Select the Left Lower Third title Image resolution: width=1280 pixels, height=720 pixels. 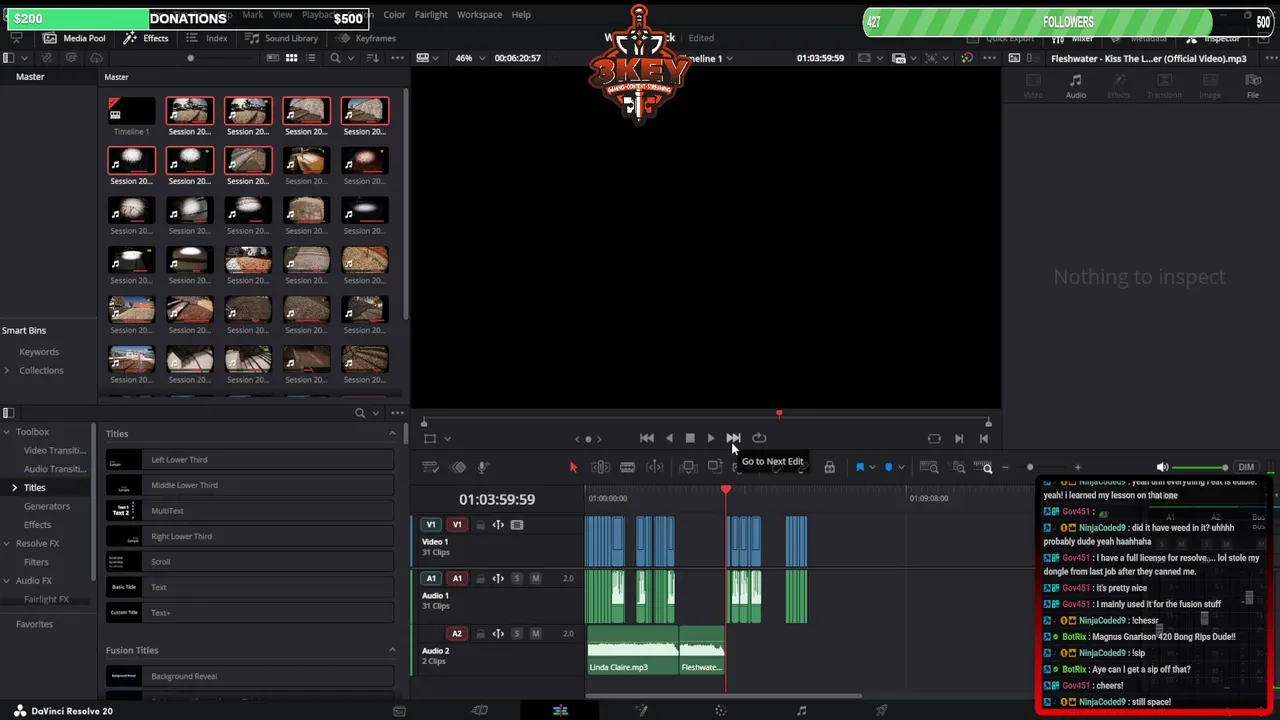pos(250,460)
